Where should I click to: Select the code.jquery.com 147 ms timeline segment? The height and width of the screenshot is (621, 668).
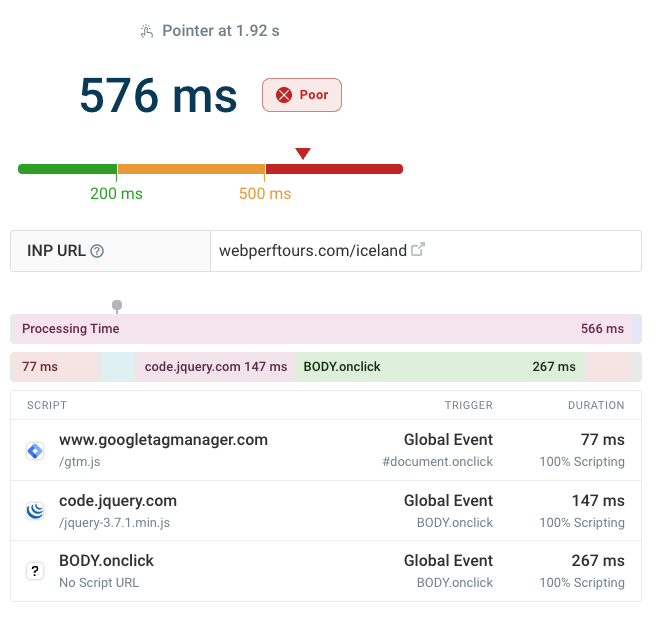coord(215,367)
